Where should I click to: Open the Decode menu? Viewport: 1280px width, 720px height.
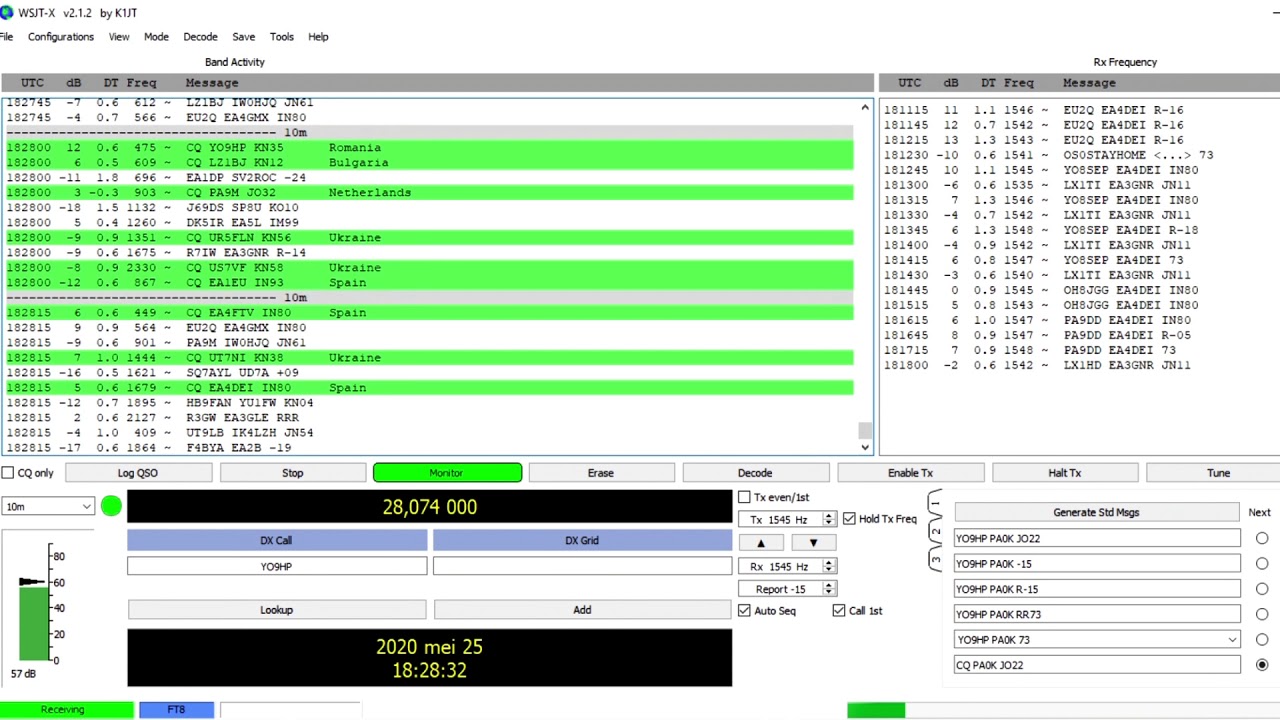click(x=200, y=37)
